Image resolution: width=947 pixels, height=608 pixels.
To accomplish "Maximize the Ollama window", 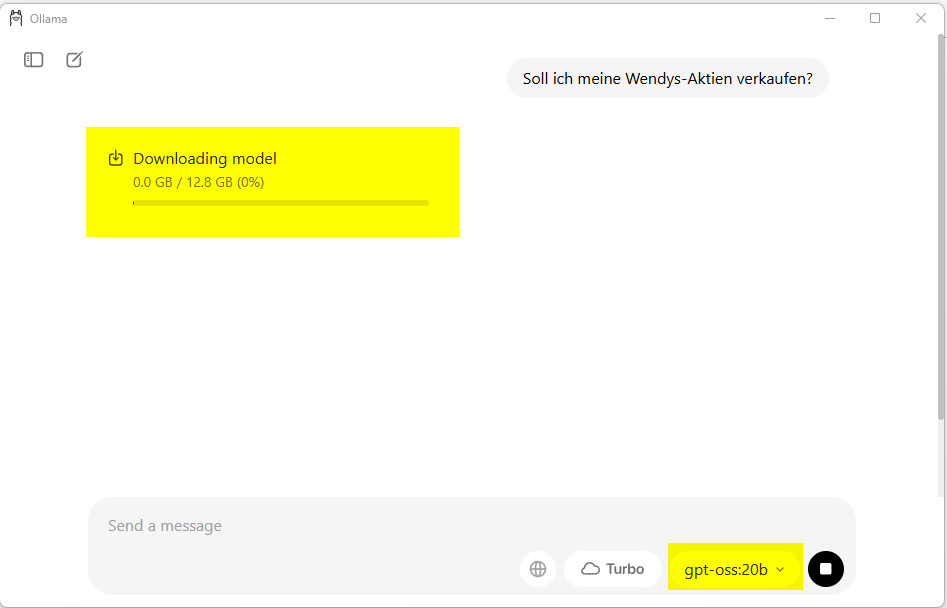I will (x=875, y=18).
